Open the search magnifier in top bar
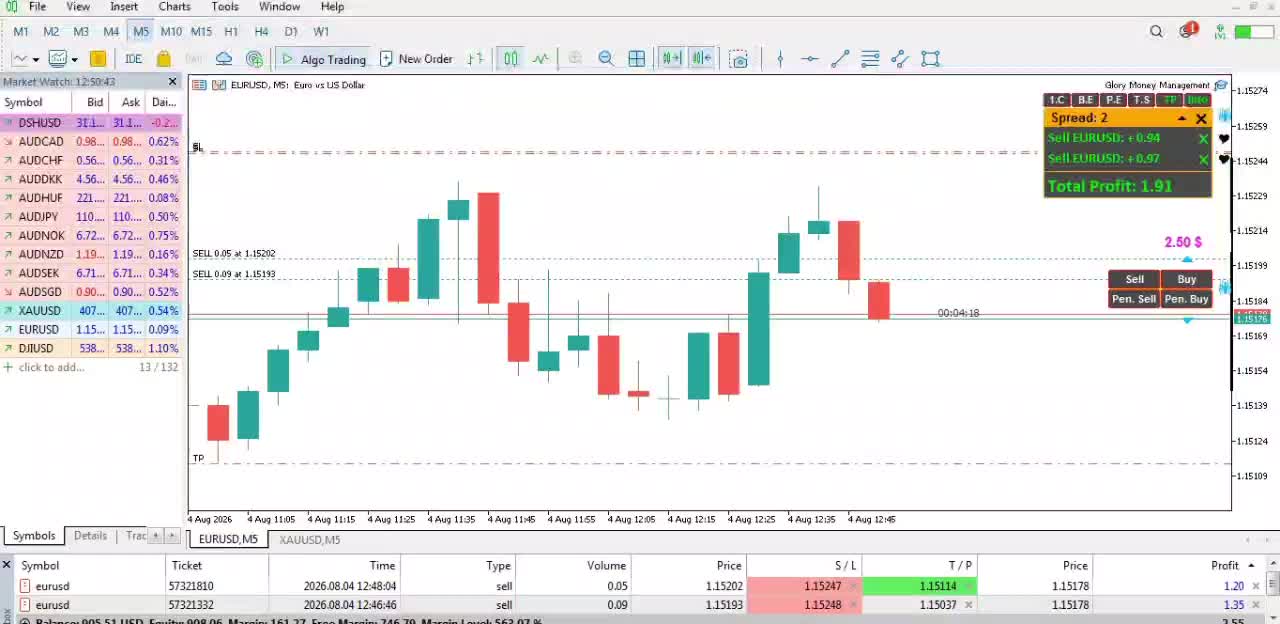Screen dimensions: 1280x624 tap(1156, 32)
